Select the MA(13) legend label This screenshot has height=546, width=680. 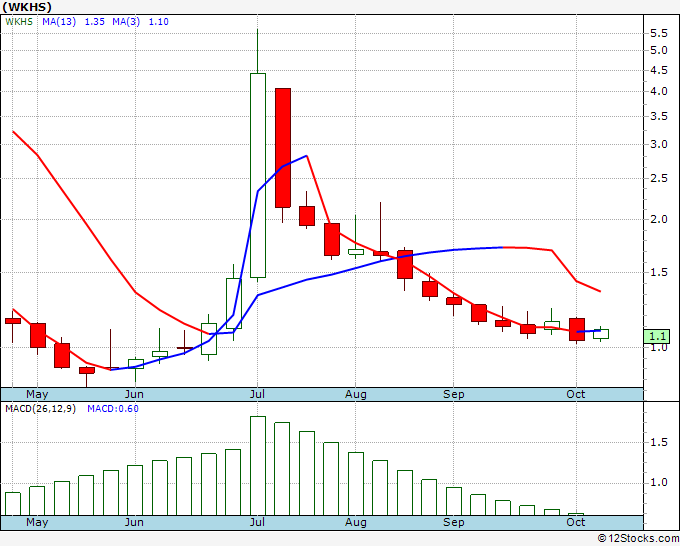[59, 22]
